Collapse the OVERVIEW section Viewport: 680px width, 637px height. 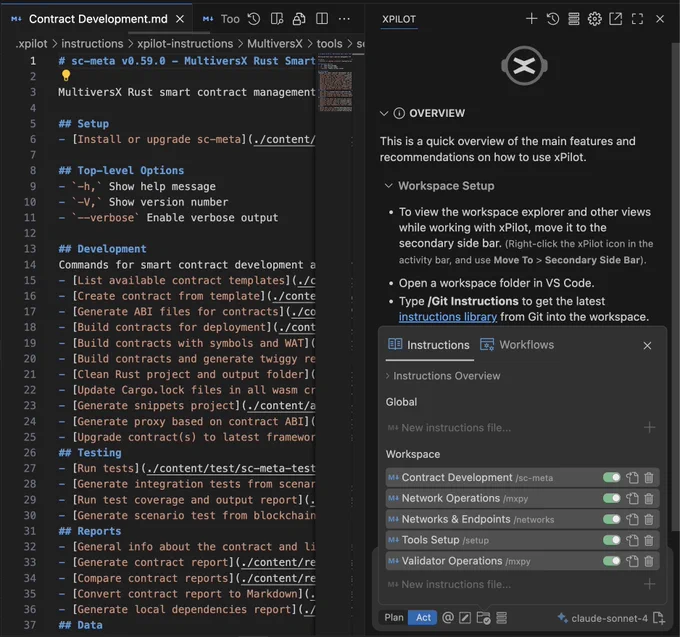(x=384, y=113)
